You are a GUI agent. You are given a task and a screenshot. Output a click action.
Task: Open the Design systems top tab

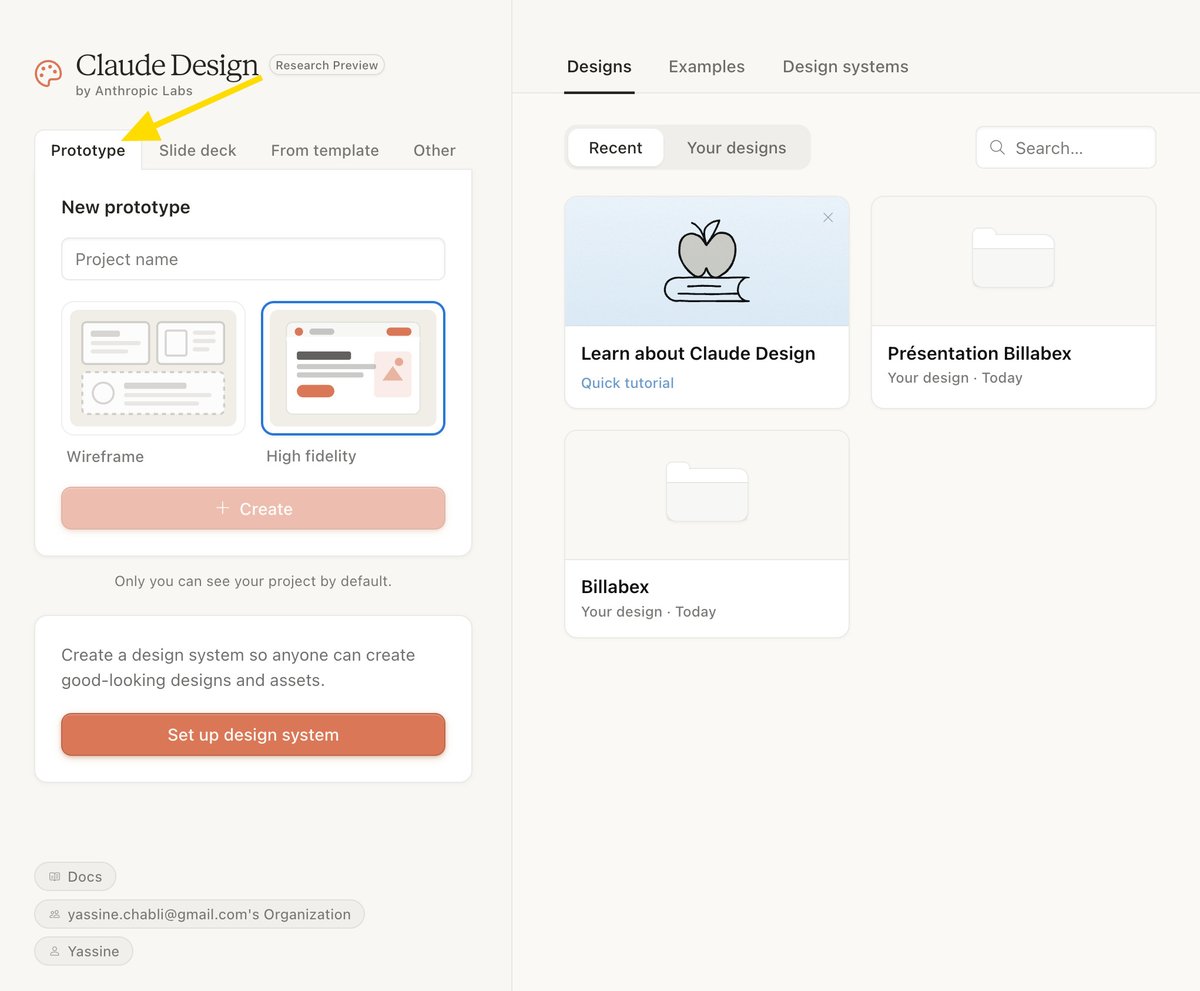(845, 67)
